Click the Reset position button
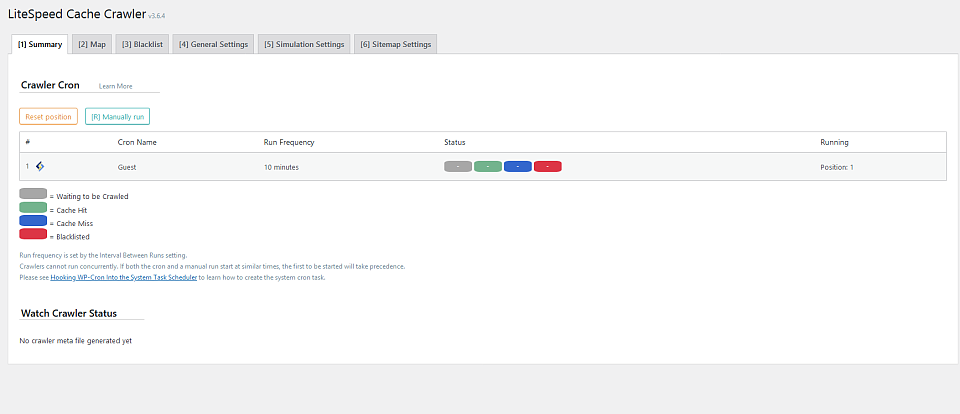Screen dimensions: 960x414 48,116
